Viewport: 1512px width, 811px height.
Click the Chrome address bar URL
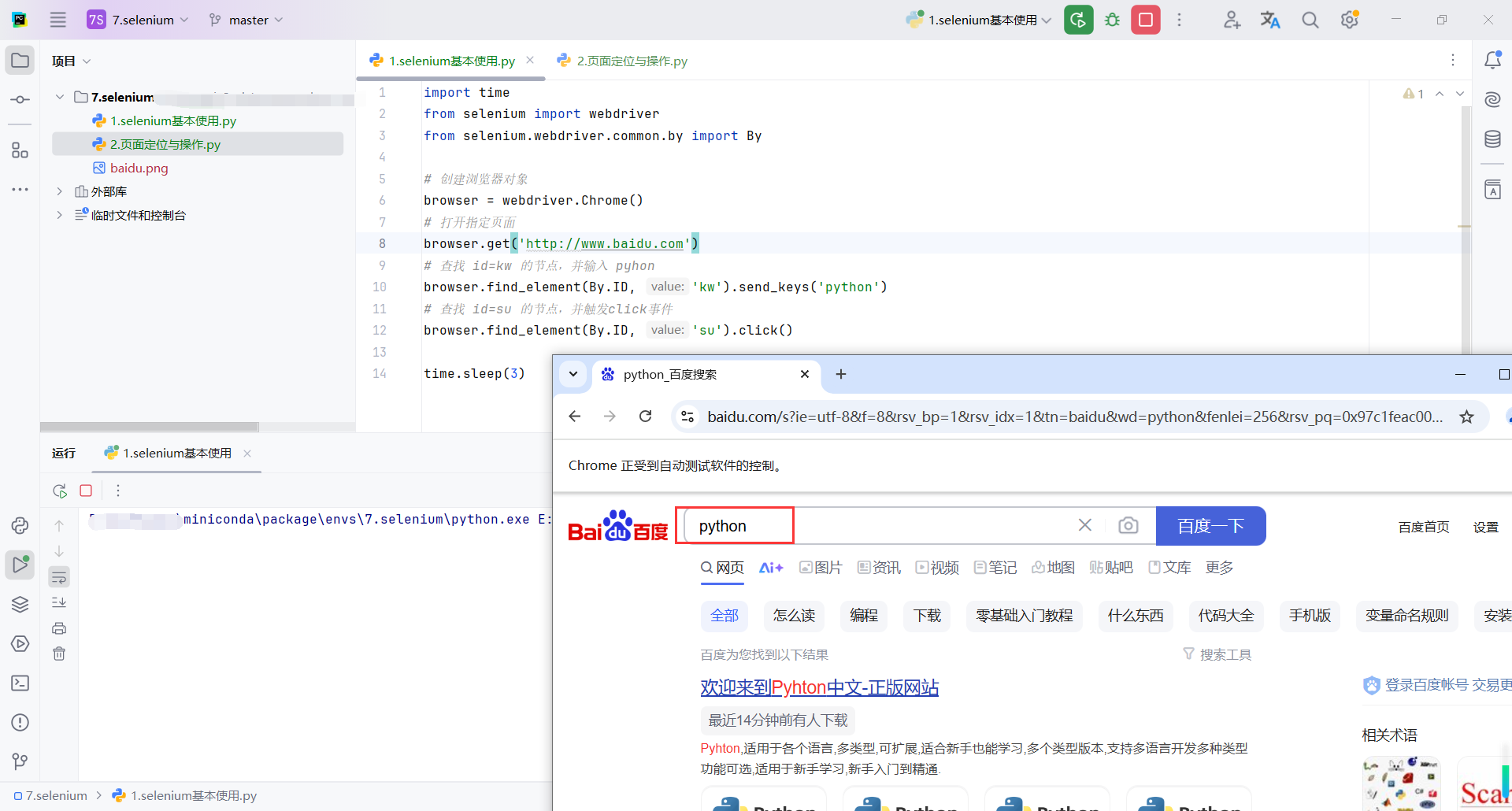[1075, 417]
